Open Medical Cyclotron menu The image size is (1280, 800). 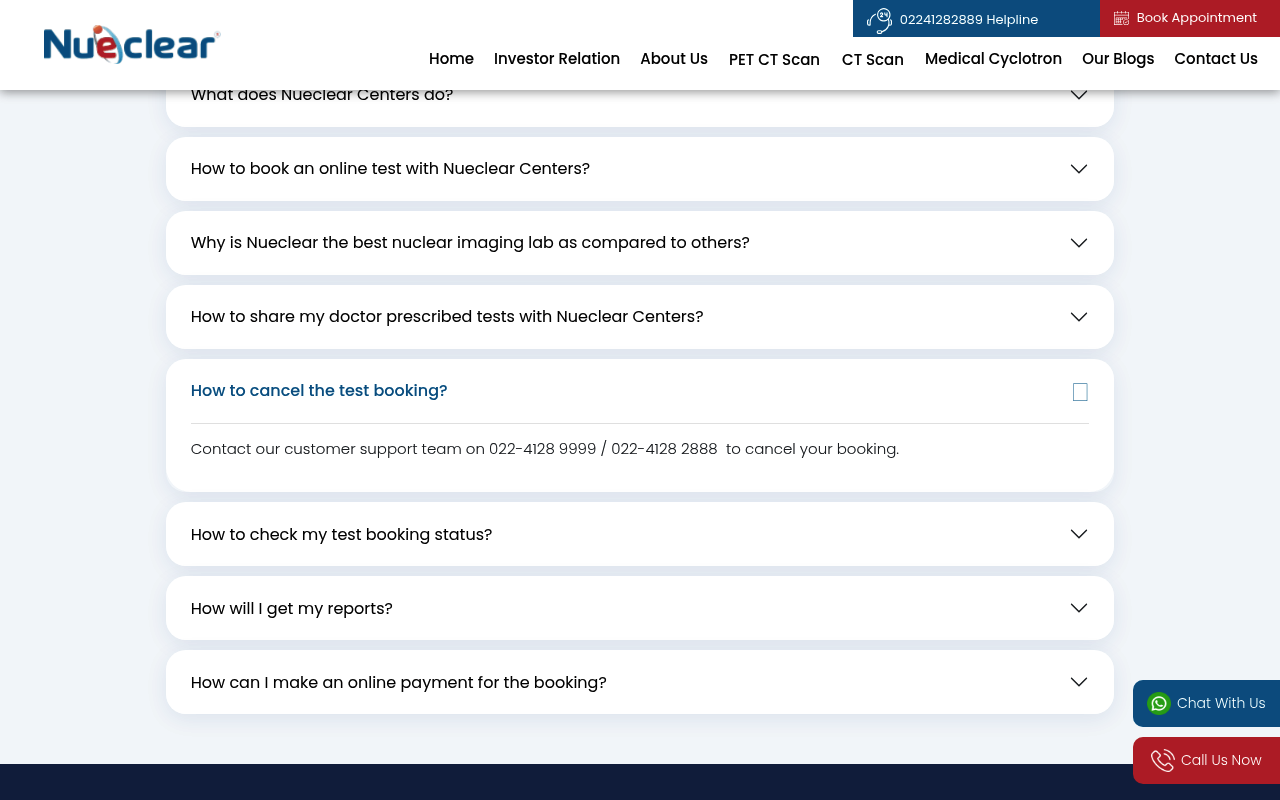click(993, 59)
